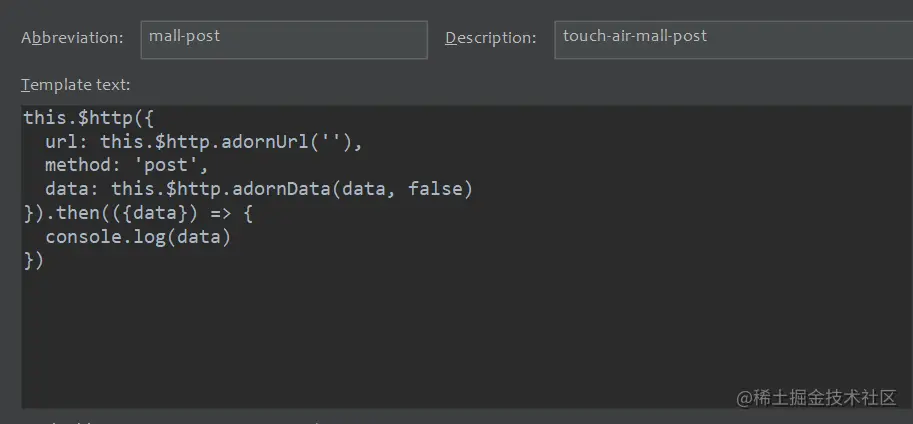Click the Description label
The image size is (913, 424).
pos(491,38)
